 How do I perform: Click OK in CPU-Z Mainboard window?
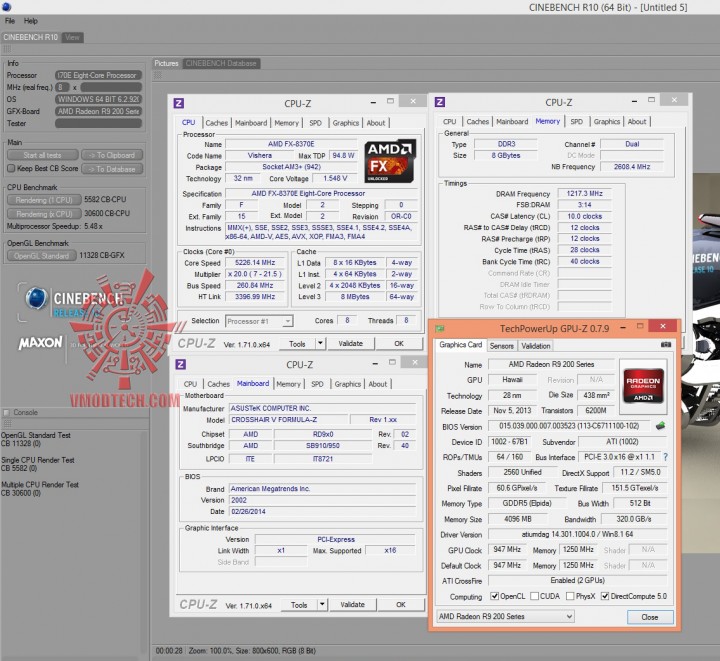[x=401, y=605]
